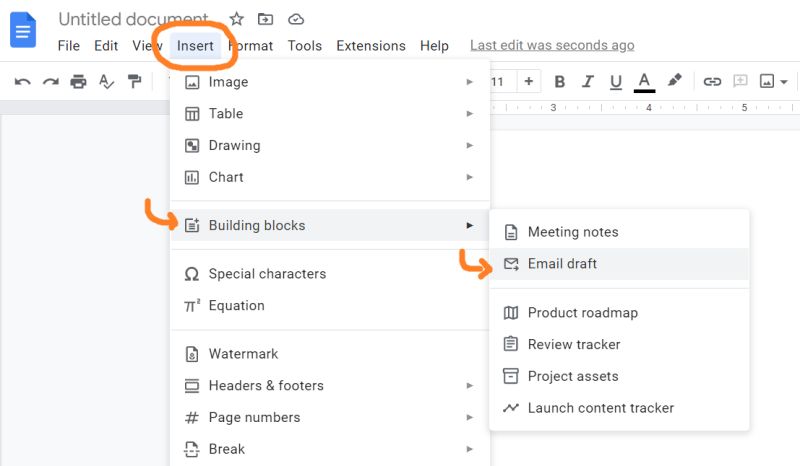
Task: Toggle italic formatting
Action: (x=588, y=82)
